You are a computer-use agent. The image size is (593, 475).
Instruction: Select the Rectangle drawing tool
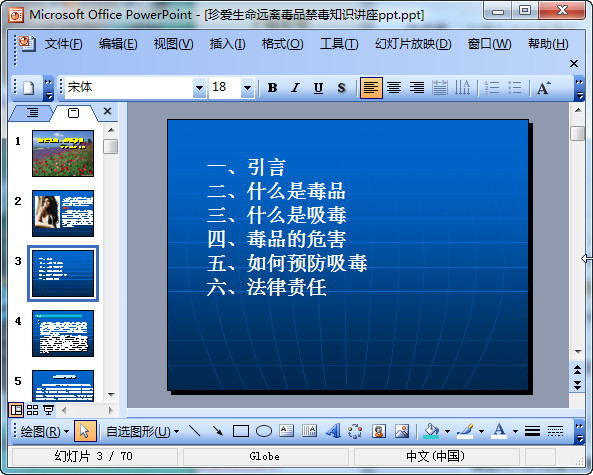(x=241, y=431)
